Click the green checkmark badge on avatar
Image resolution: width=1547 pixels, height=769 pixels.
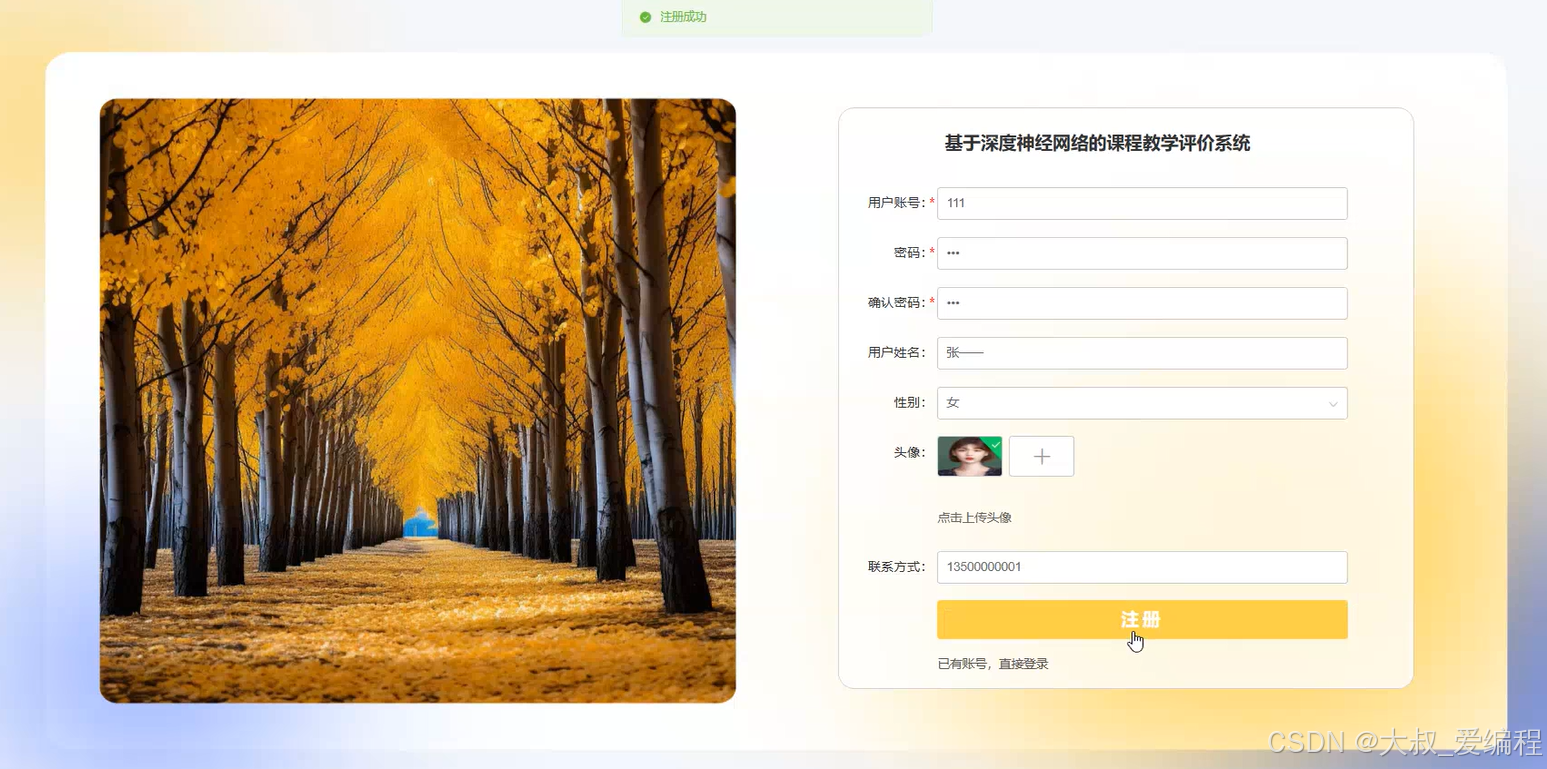click(x=995, y=443)
